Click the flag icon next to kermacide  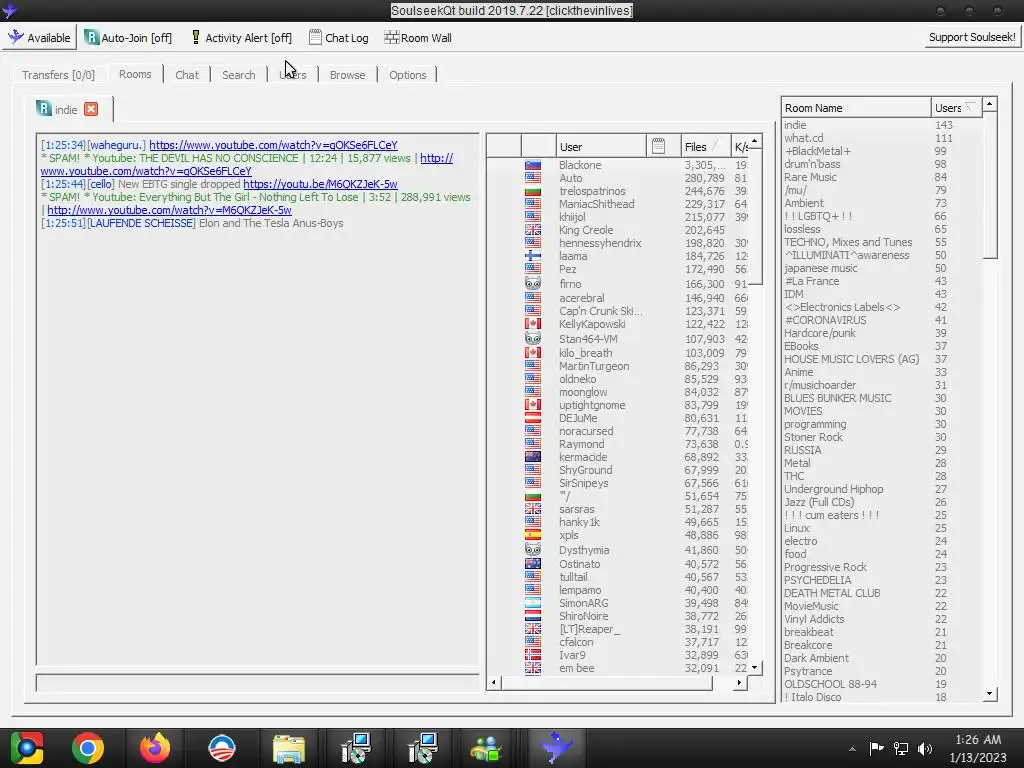[533, 457]
